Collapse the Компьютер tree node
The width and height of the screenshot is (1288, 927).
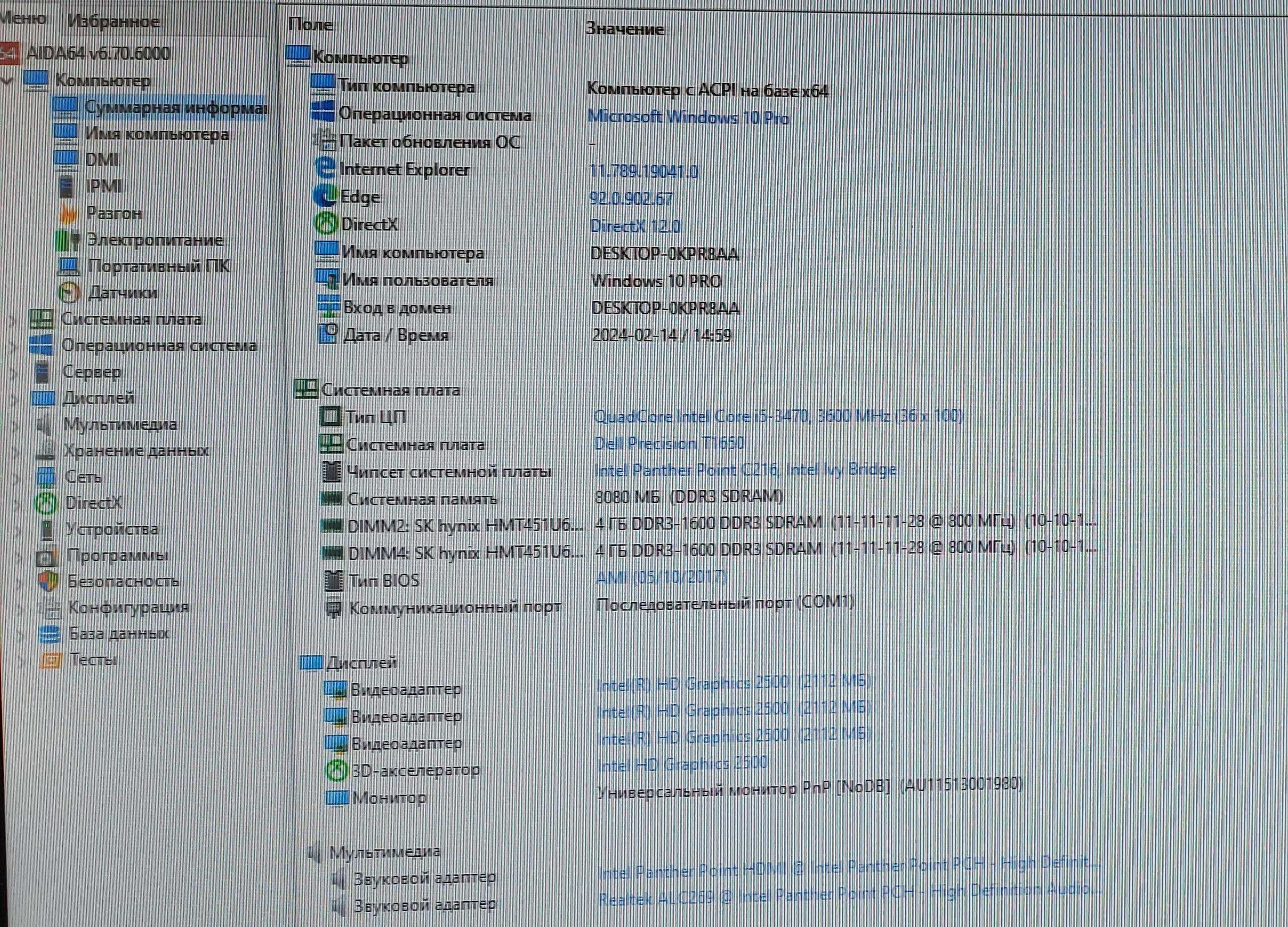point(7,81)
